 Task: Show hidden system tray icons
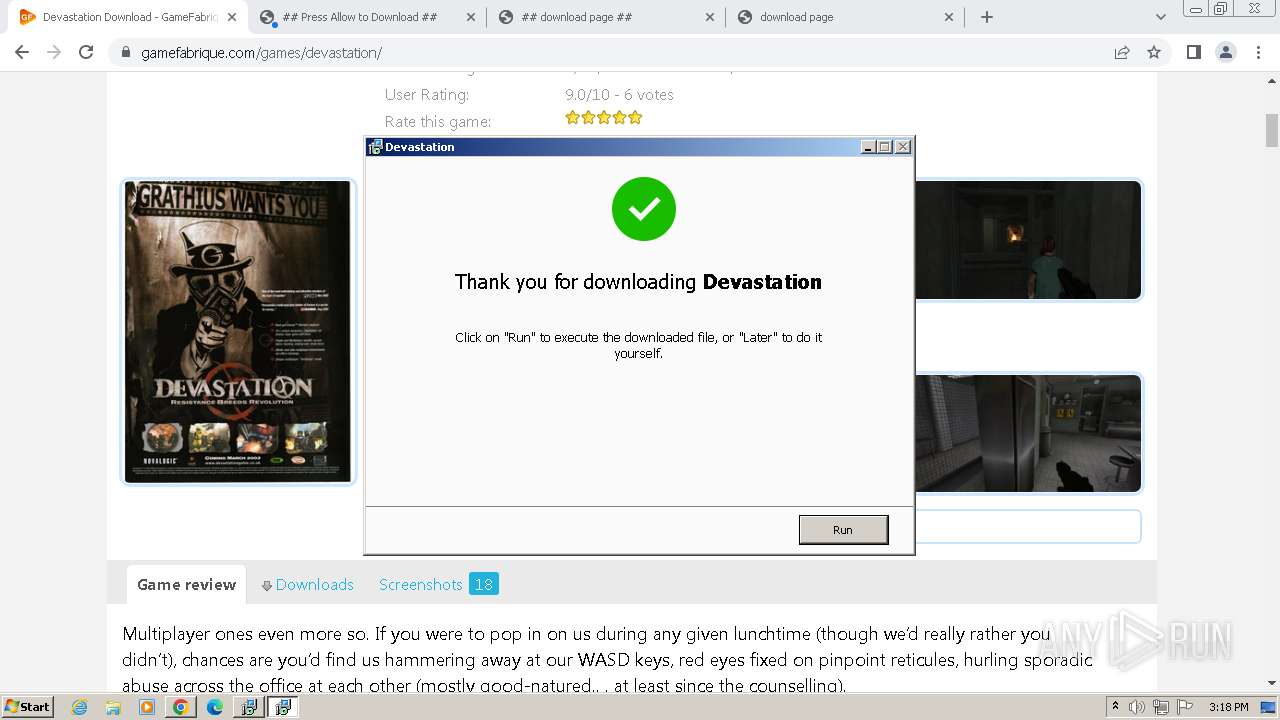pyautogui.click(x=1116, y=707)
